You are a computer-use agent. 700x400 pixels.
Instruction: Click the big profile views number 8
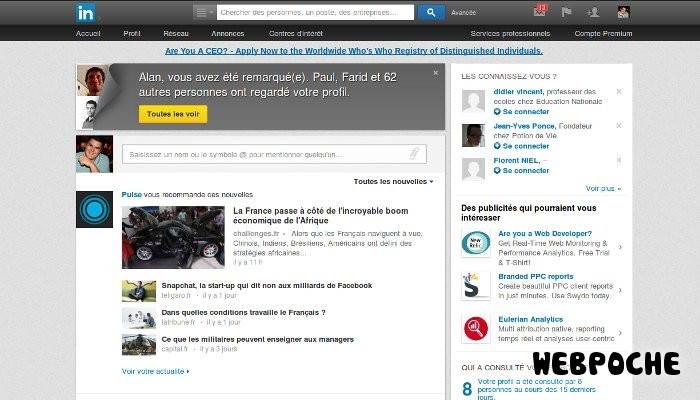[x=467, y=389]
